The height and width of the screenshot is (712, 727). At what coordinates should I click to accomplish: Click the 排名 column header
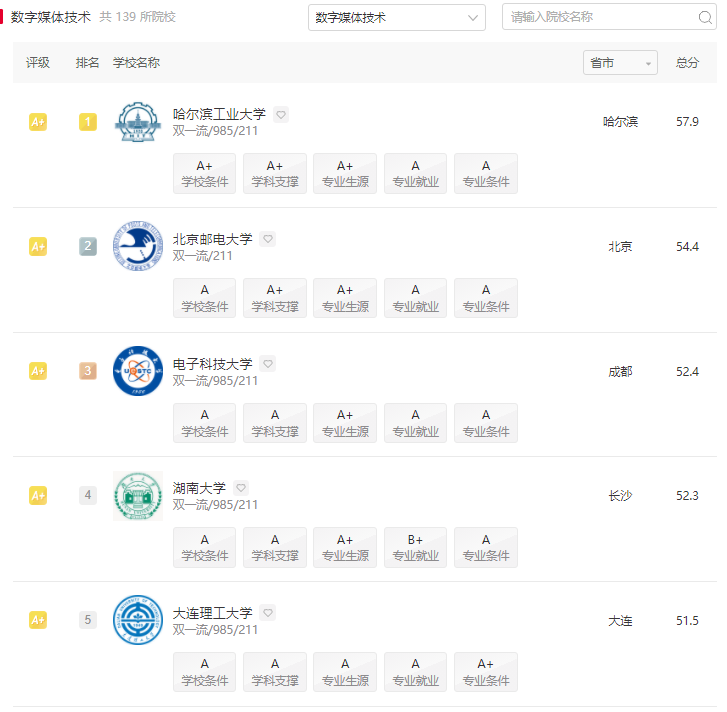coord(88,63)
